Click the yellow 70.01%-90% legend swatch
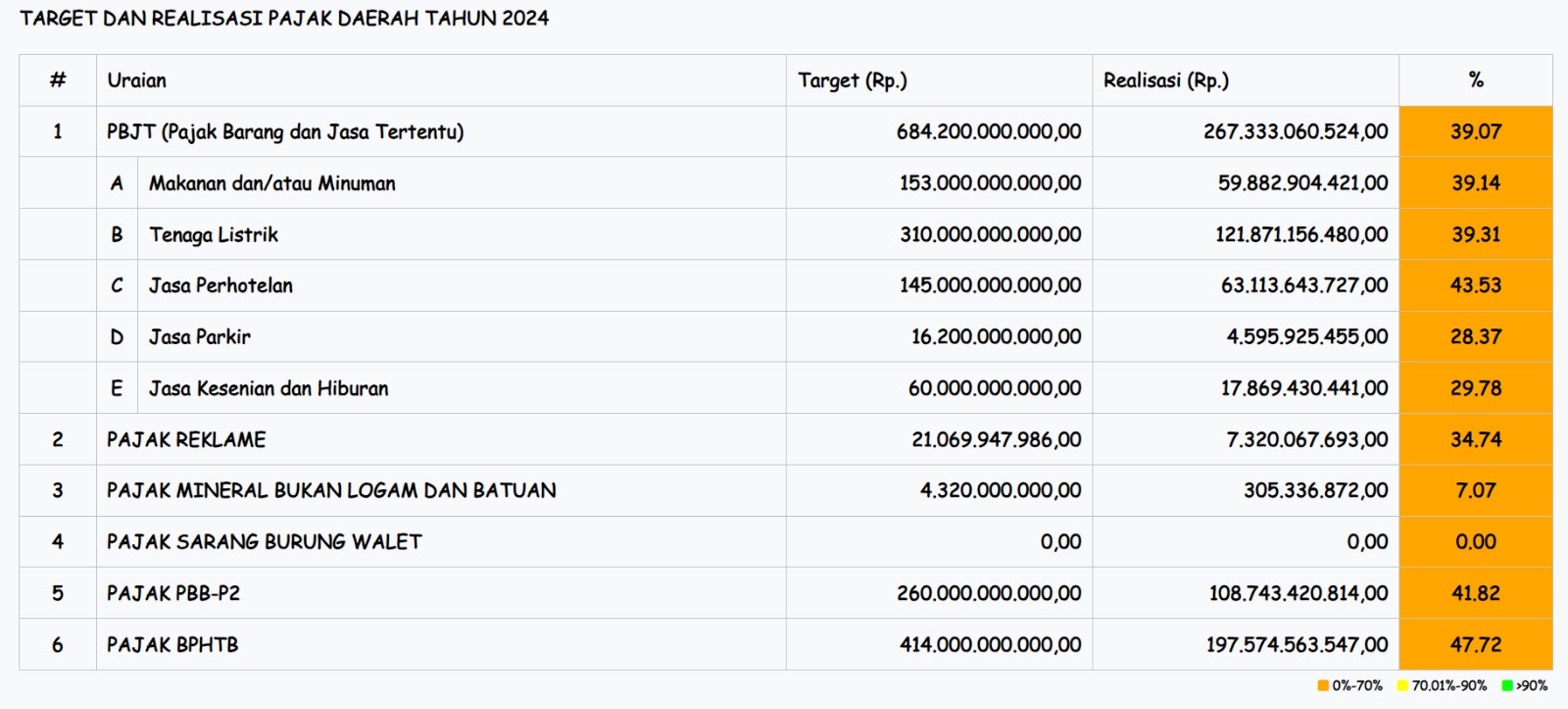1568x709 pixels. (x=1402, y=685)
